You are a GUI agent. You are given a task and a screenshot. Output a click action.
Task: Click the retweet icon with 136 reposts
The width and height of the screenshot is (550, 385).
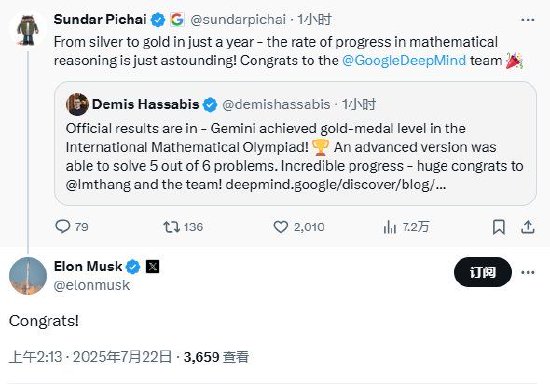pyautogui.click(x=172, y=227)
